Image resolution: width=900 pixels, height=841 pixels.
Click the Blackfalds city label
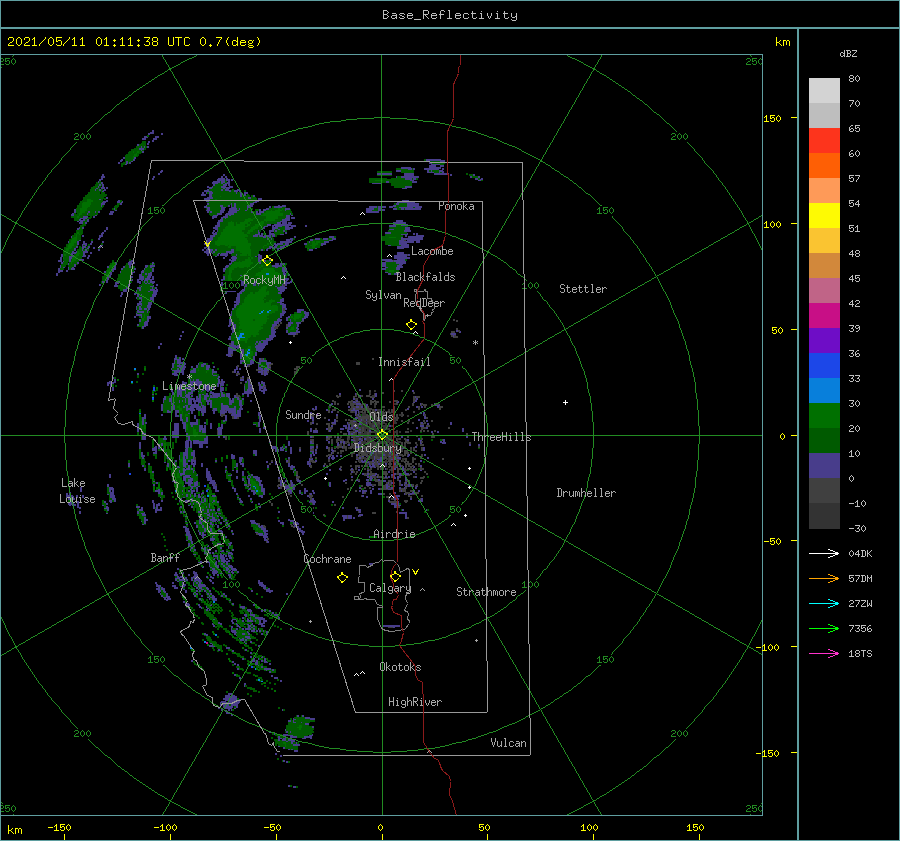tap(425, 277)
